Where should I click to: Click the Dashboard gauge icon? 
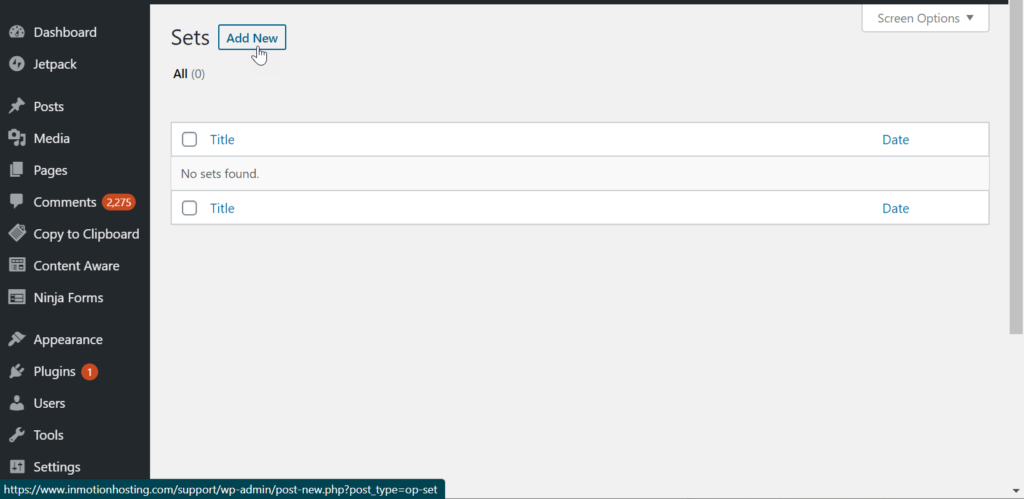17,32
